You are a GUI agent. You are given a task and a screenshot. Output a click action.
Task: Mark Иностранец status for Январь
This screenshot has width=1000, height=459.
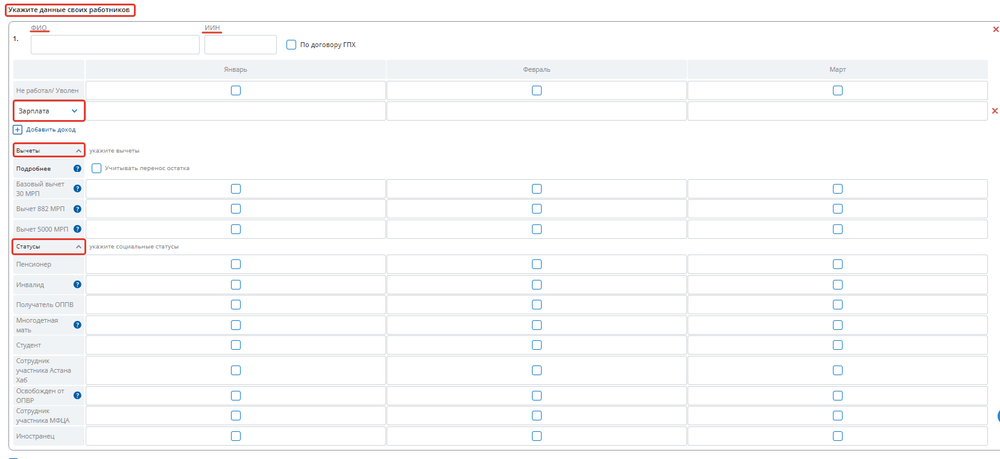(236, 436)
